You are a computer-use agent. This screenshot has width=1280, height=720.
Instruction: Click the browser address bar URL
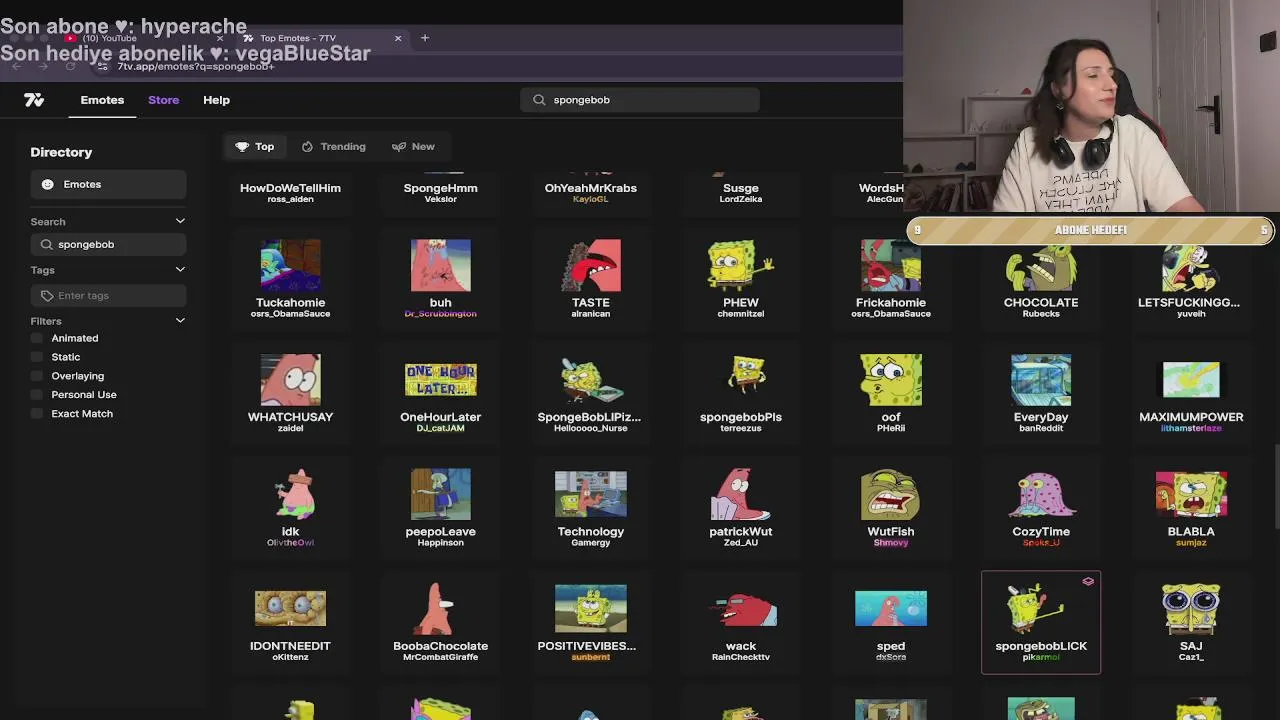coord(196,66)
